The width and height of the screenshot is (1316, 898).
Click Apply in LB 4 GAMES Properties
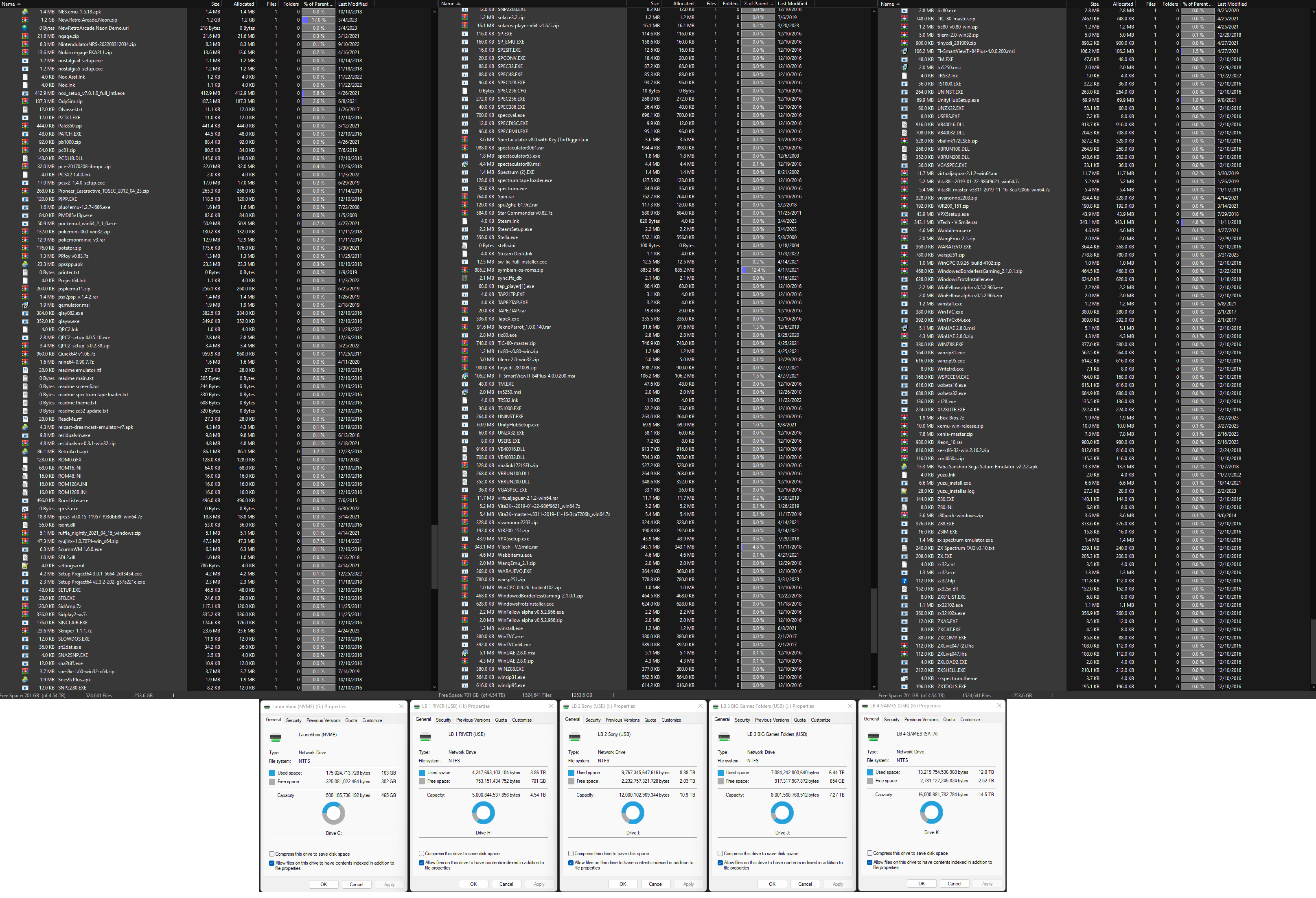click(x=988, y=884)
